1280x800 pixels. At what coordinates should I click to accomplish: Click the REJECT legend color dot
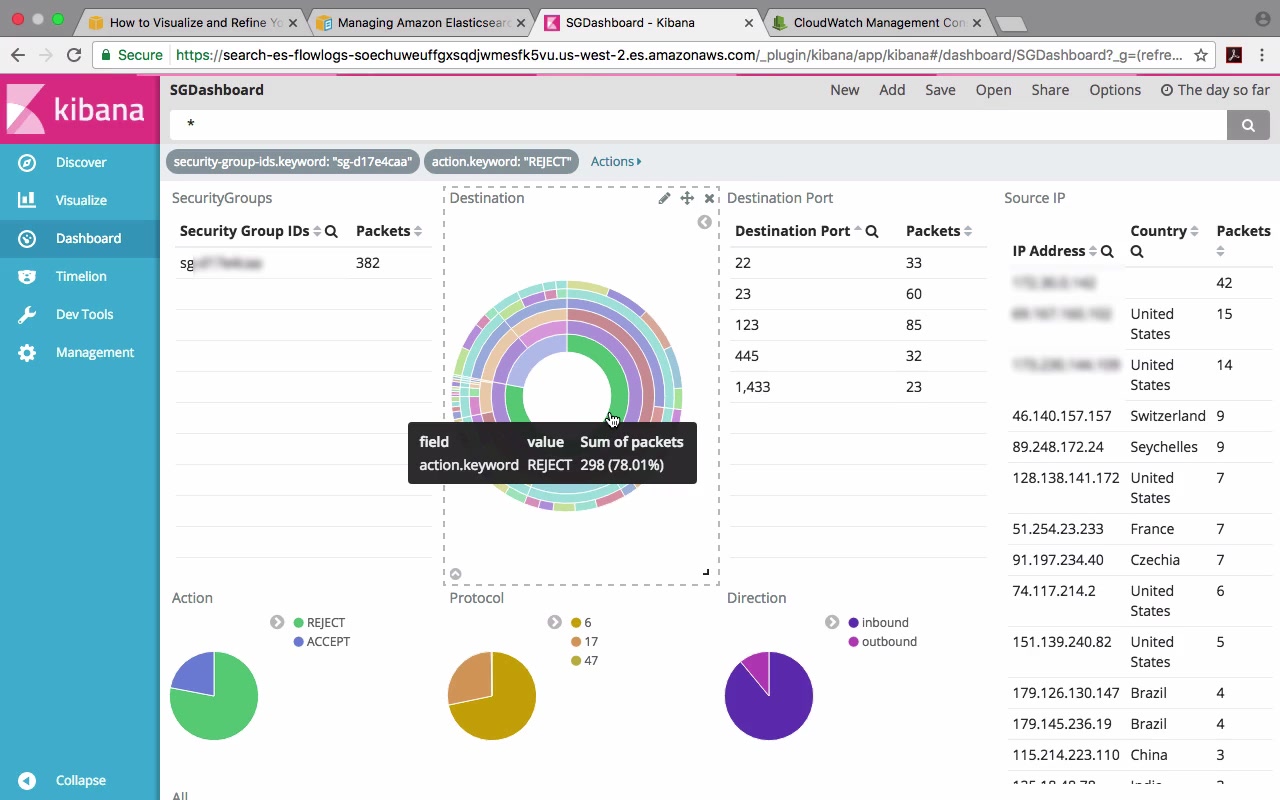click(298, 623)
